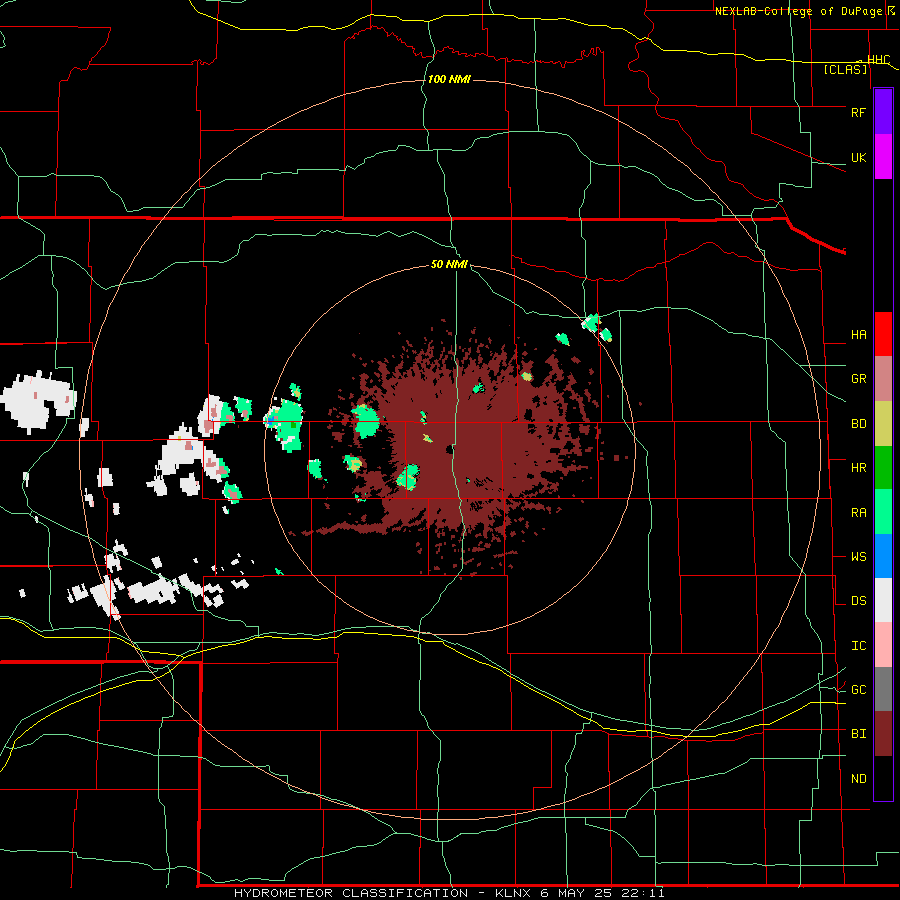Viewport: 900px width, 900px height.
Task: Click the "[CLAS]" legend units label
Action: click(x=845, y=70)
